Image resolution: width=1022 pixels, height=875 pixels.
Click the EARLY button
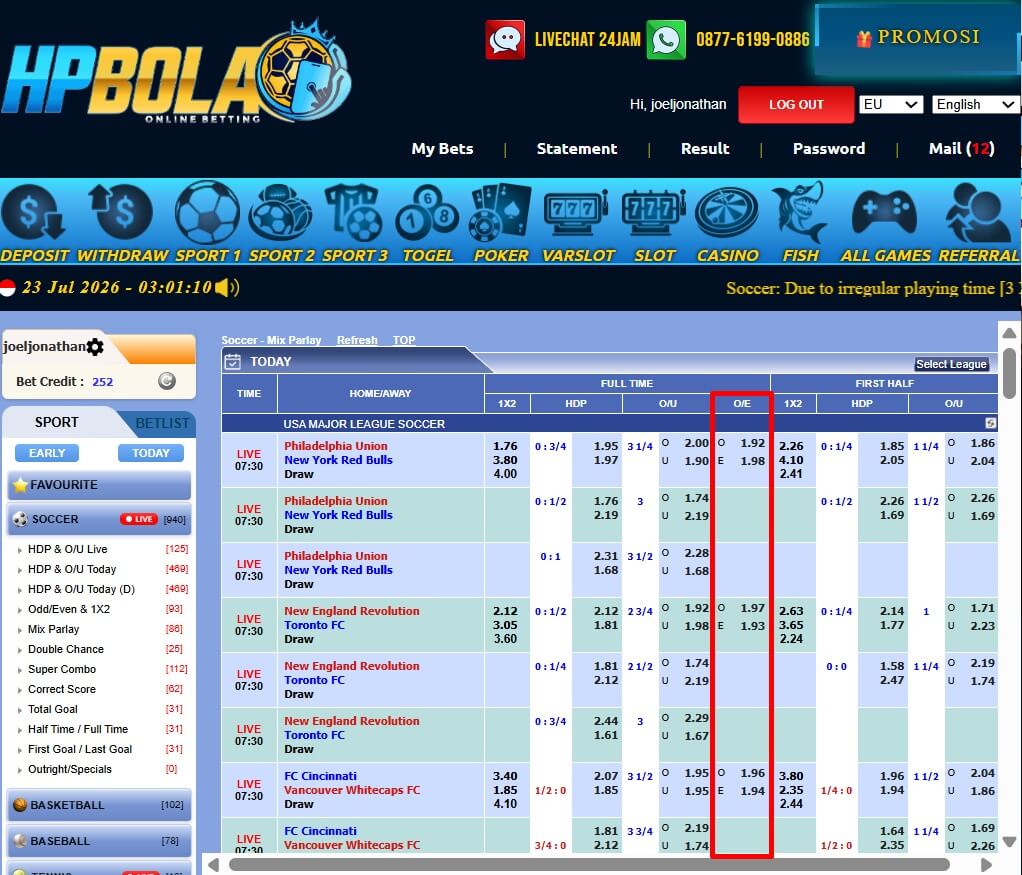coord(47,453)
